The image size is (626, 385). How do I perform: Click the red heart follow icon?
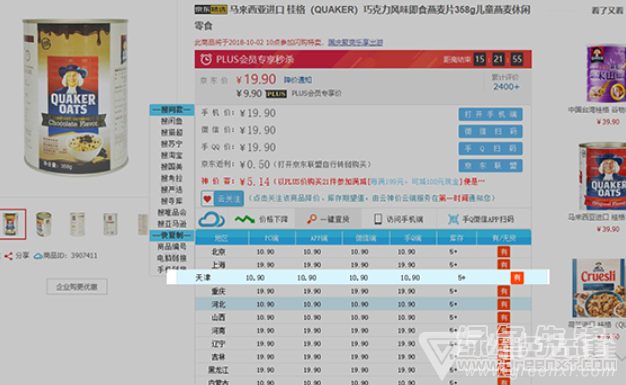(207, 199)
